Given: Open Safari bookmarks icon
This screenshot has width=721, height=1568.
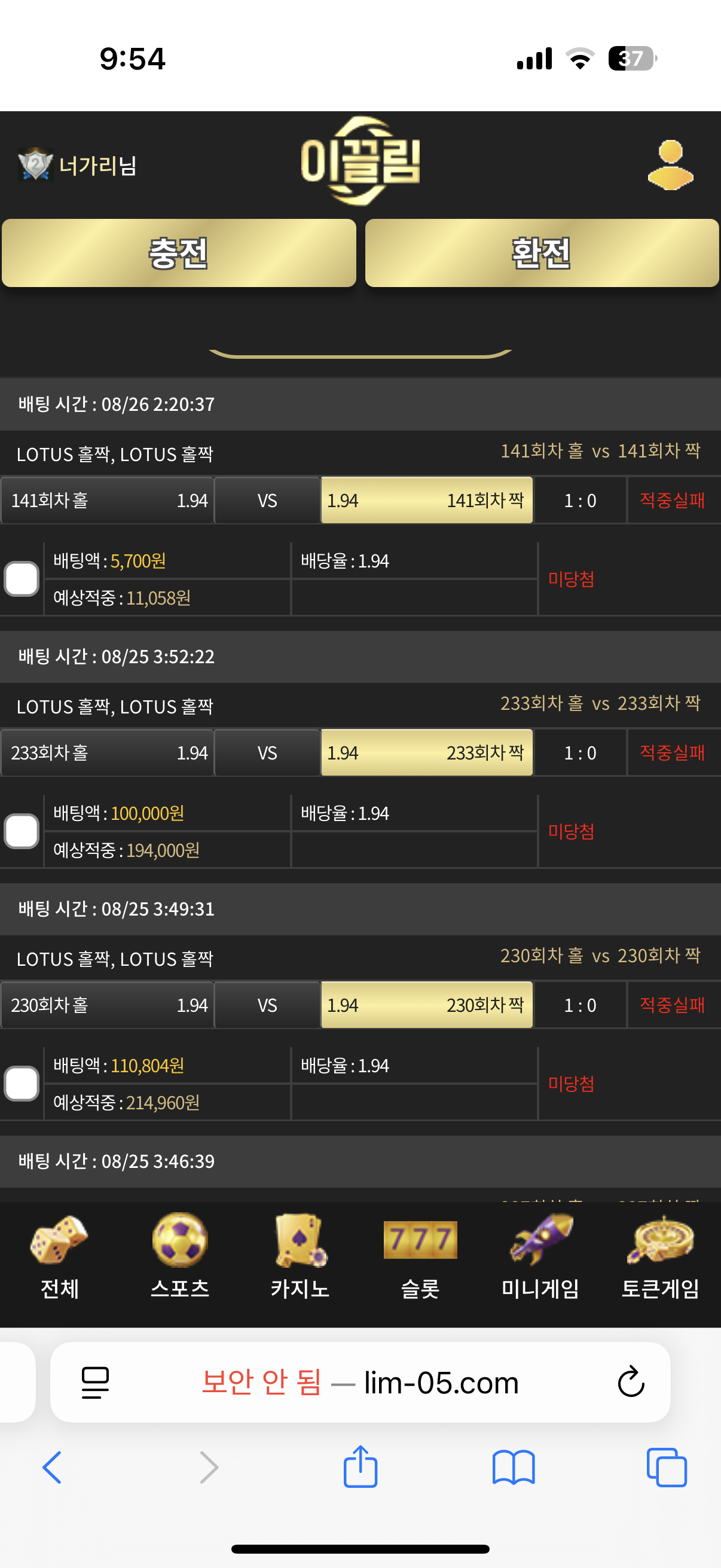Looking at the screenshot, I should [514, 1468].
